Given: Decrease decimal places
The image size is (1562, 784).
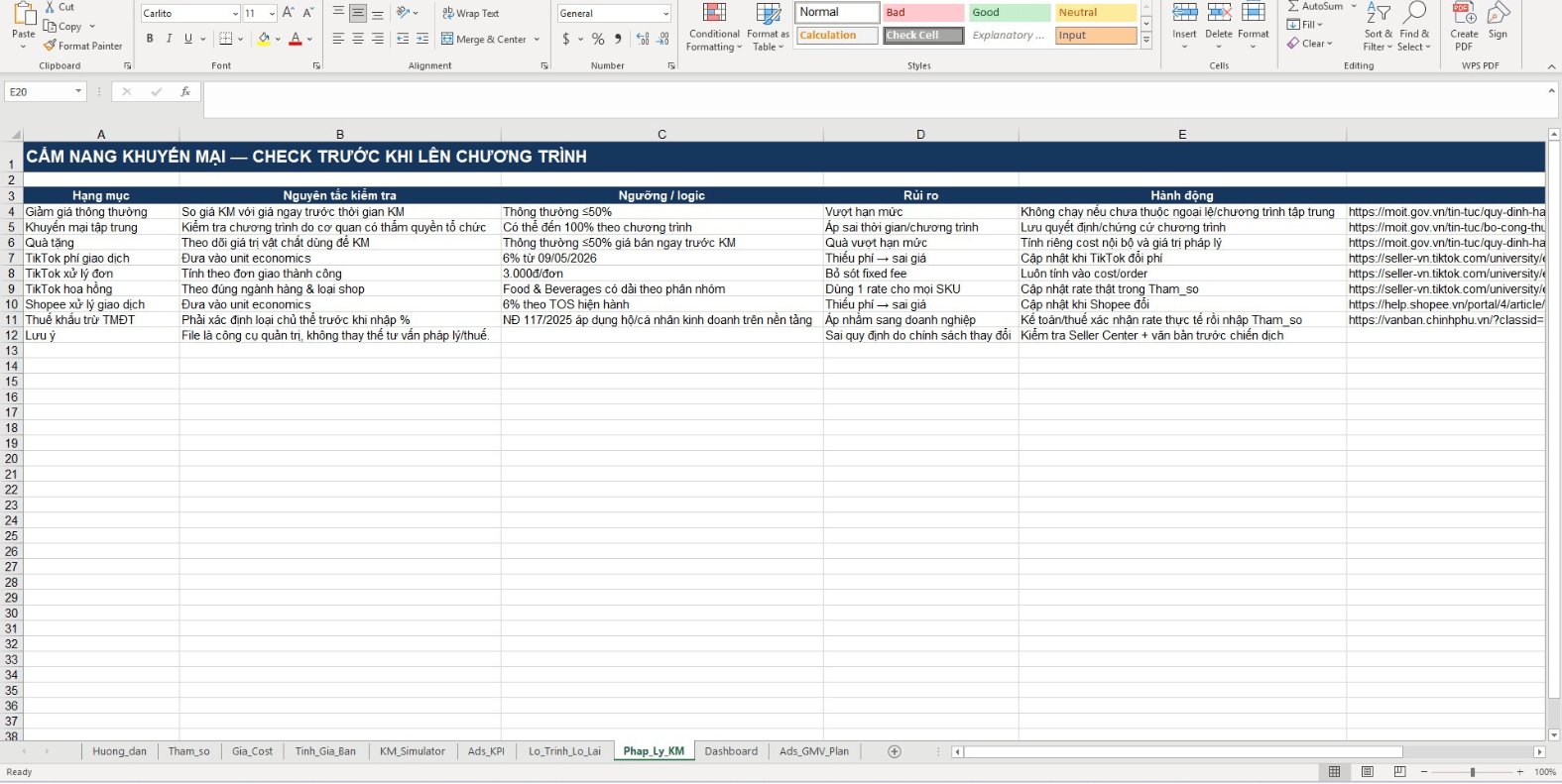Looking at the screenshot, I should coord(662,39).
